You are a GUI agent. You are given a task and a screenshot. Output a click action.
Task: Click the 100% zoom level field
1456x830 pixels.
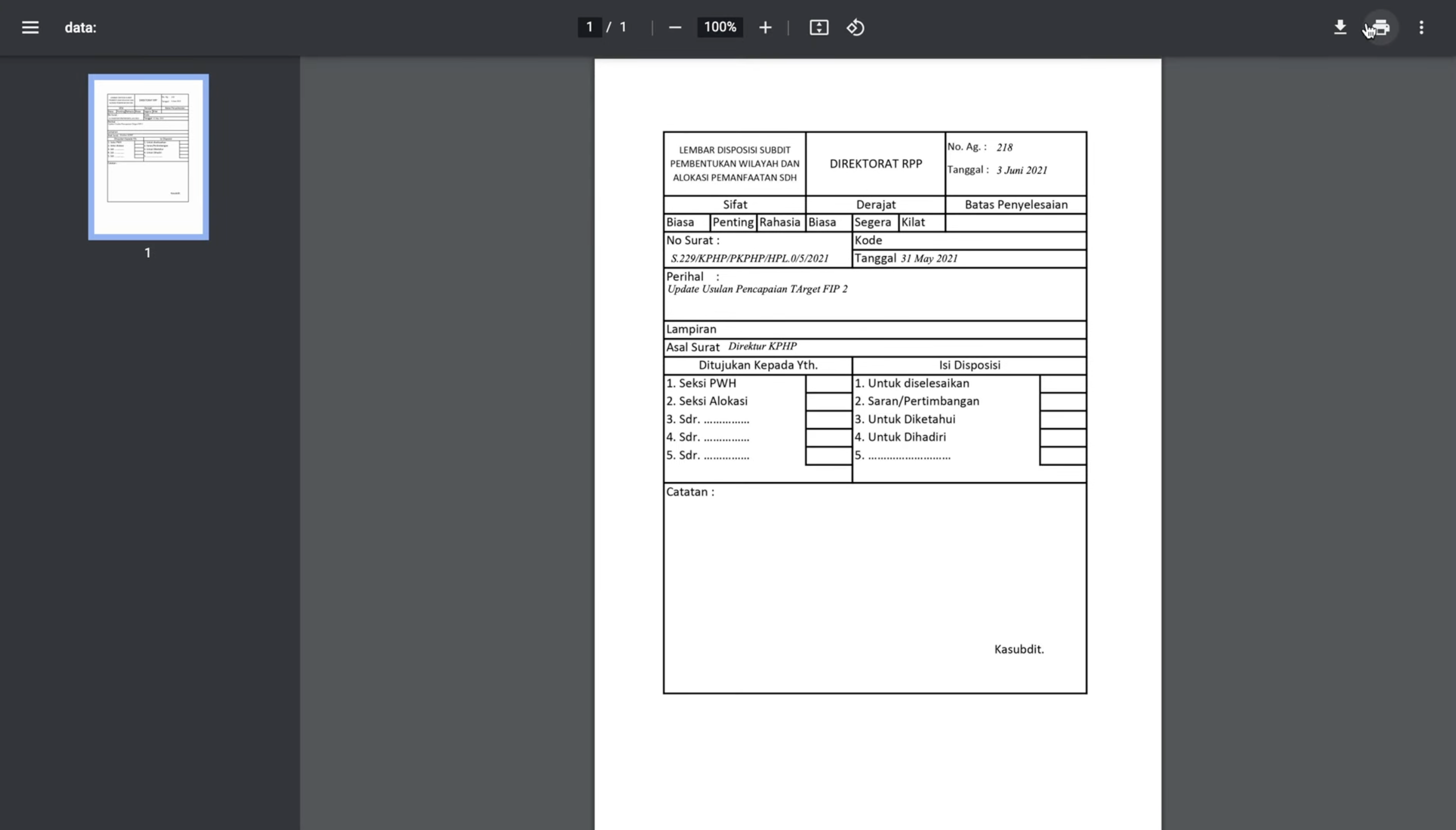point(720,27)
